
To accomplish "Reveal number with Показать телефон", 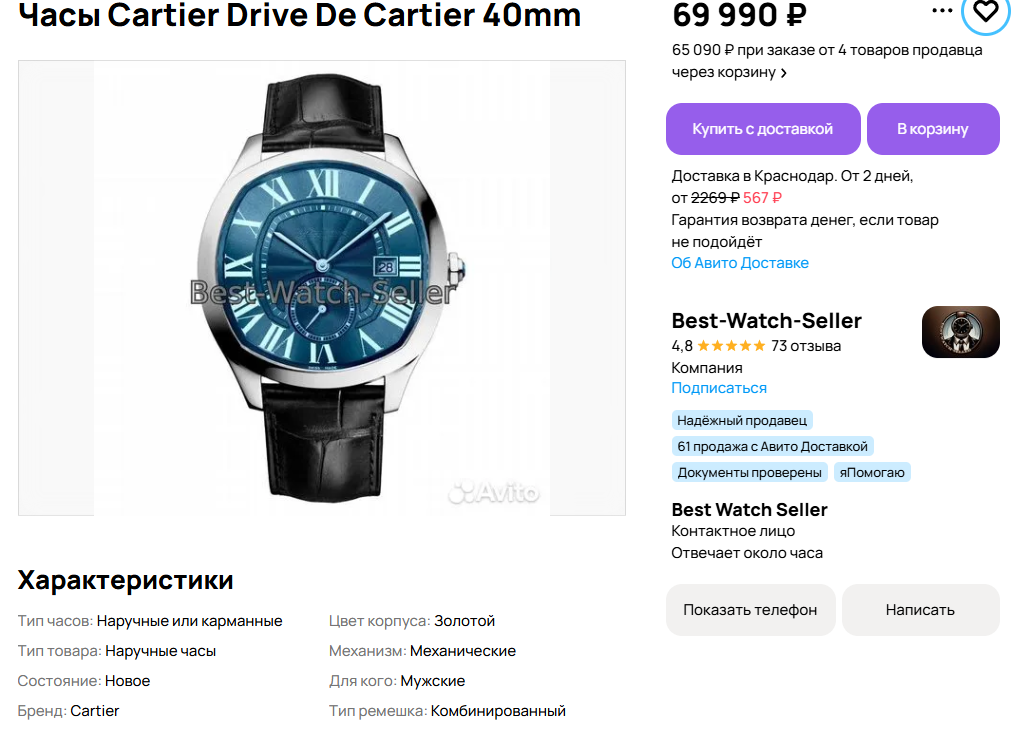I will pos(750,610).
